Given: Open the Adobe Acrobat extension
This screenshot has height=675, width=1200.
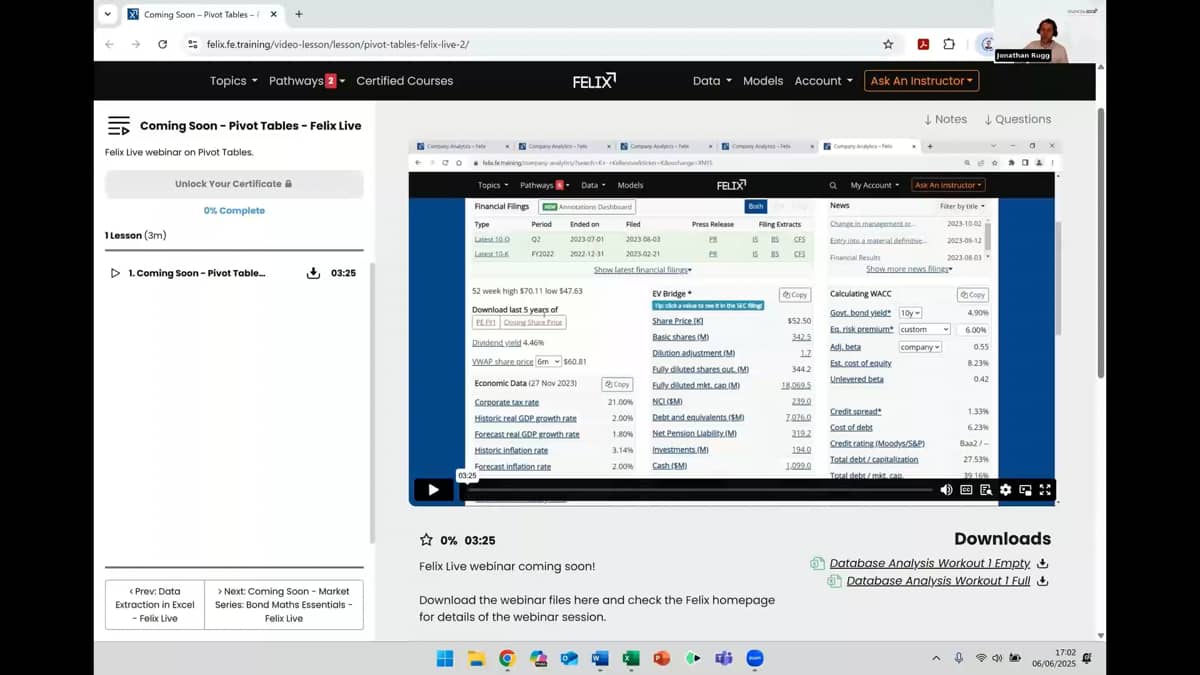Looking at the screenshot, I should pyautogui.click(x=923, y=44).
